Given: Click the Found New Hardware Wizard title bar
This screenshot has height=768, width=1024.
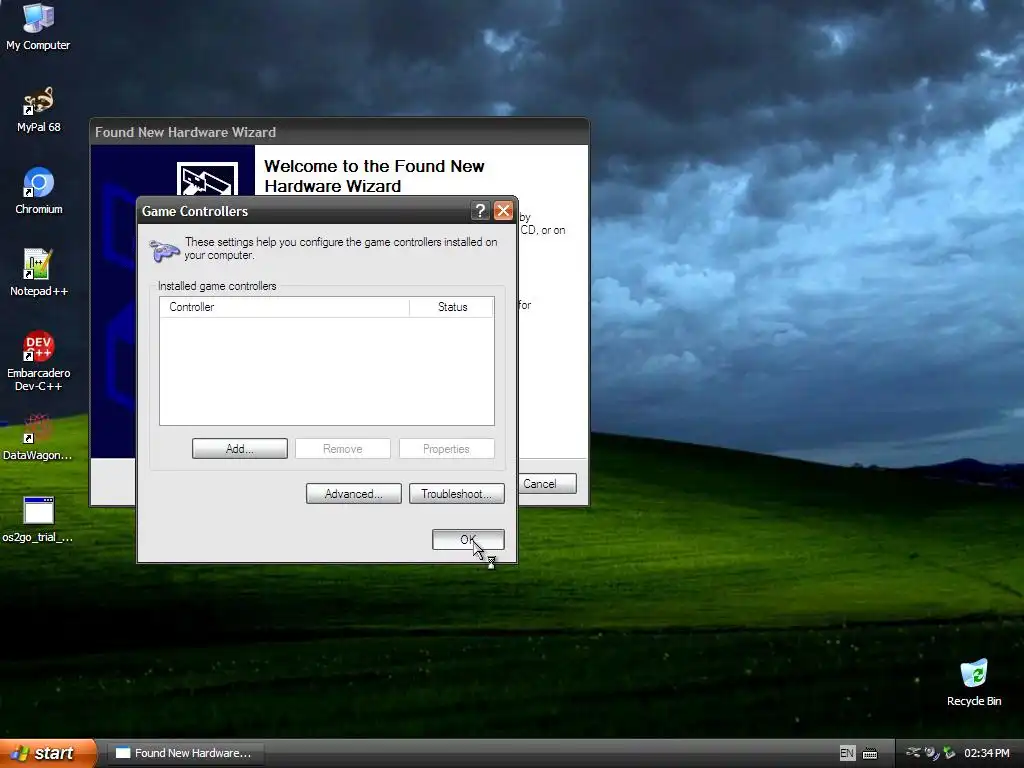Looking at the screenshot, I should click(340, 132).
